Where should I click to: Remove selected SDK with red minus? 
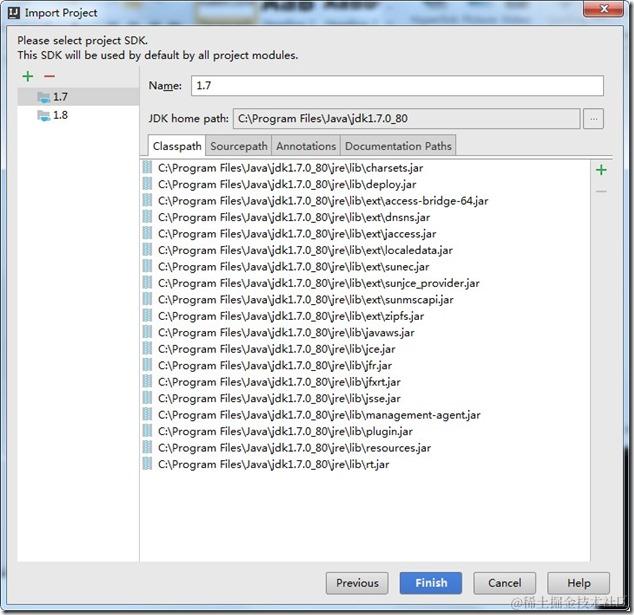(49, 76)
